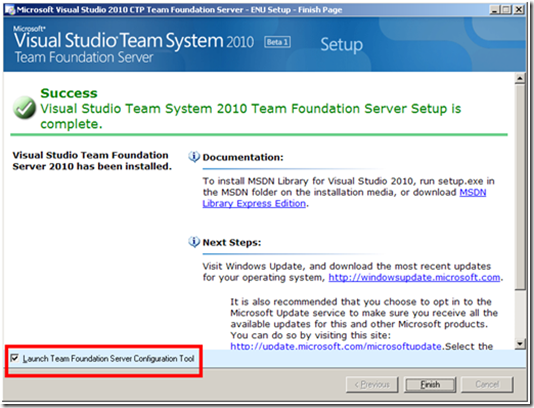Click the 'Team Foundation Server' header subtitle

point(84,57)
